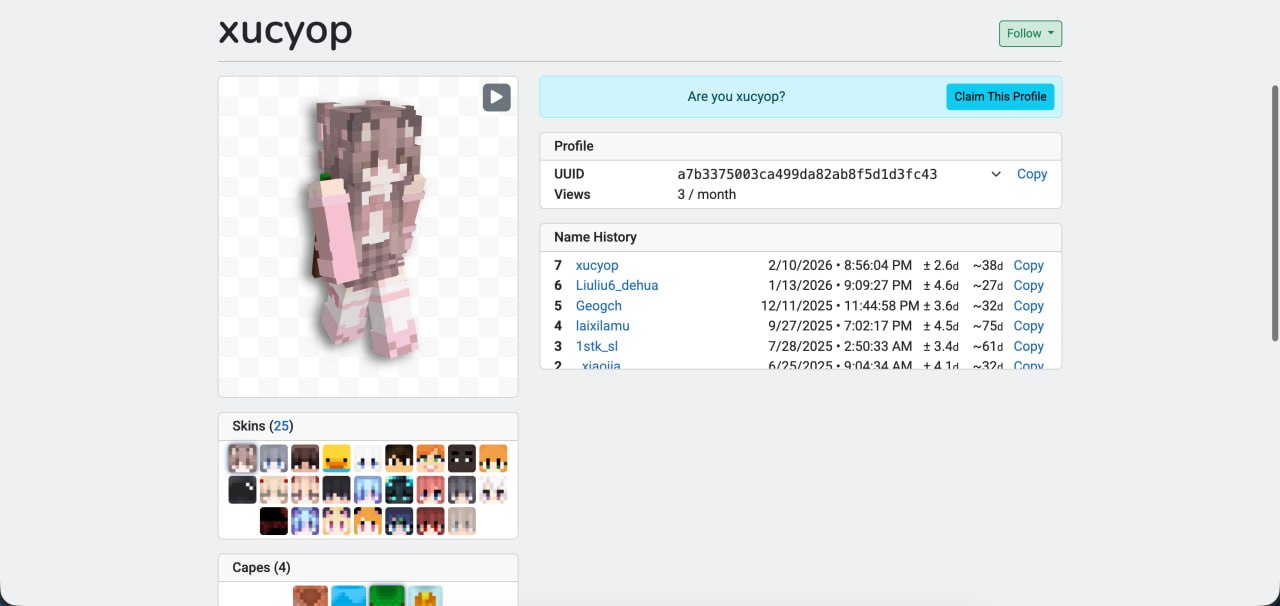Pick the green cape
The width and height of the screenshot is (1280, 606).
point(386,596)
